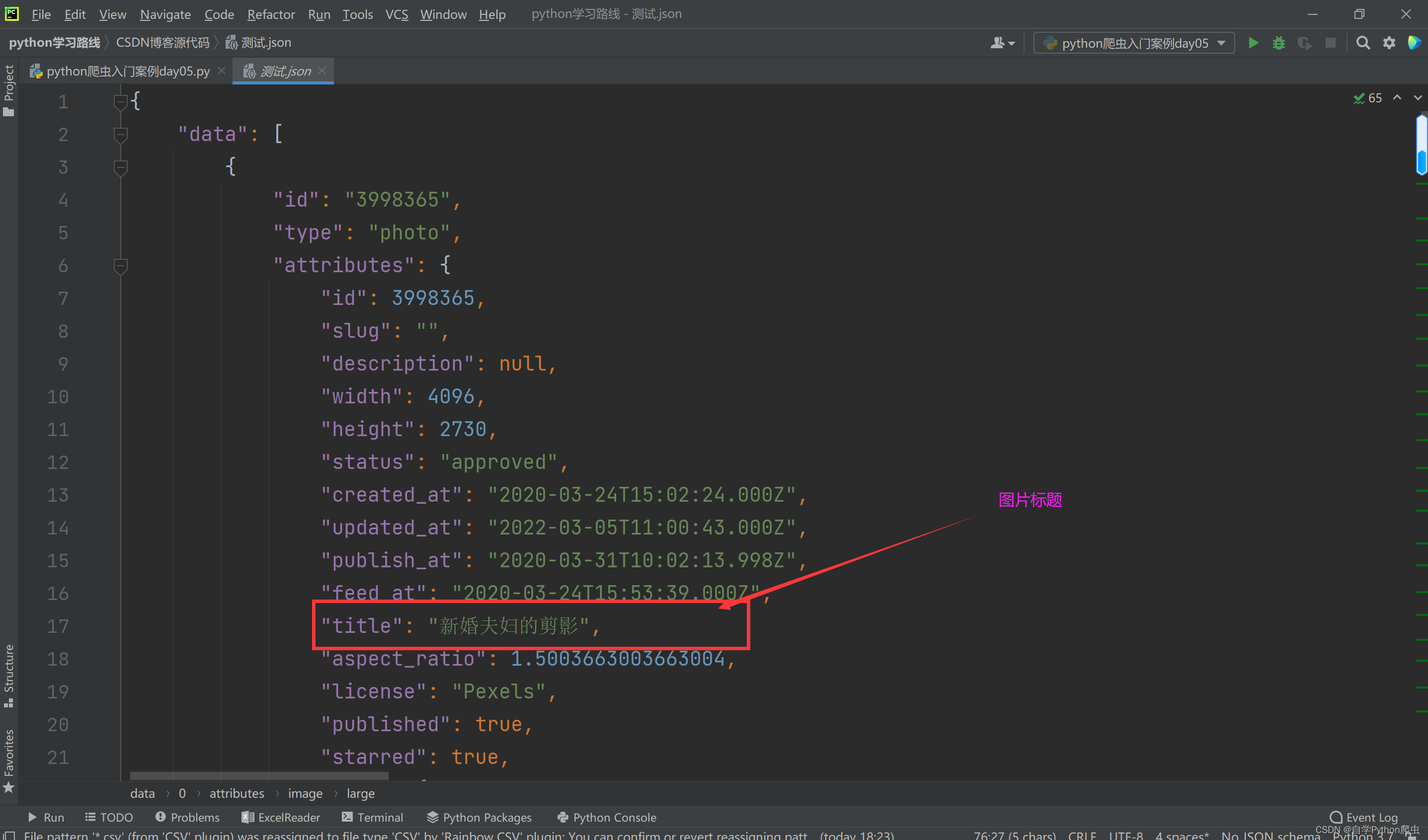Open Search Everywhere magnifier icon
This screenshot has height=840, width=1428.
(x=1363, y=43)
